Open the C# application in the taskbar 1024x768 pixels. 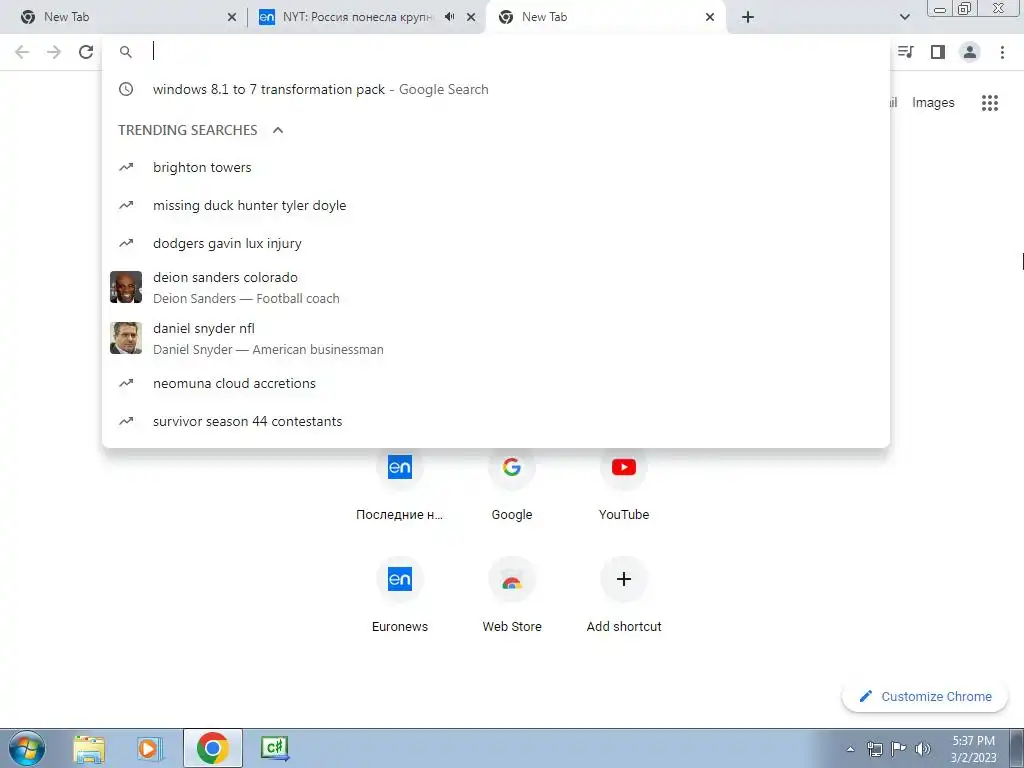tap(274, 748)
